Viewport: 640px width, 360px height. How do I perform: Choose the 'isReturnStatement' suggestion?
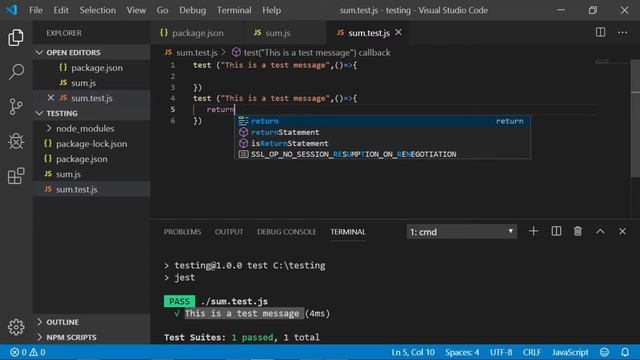[382, 143]
